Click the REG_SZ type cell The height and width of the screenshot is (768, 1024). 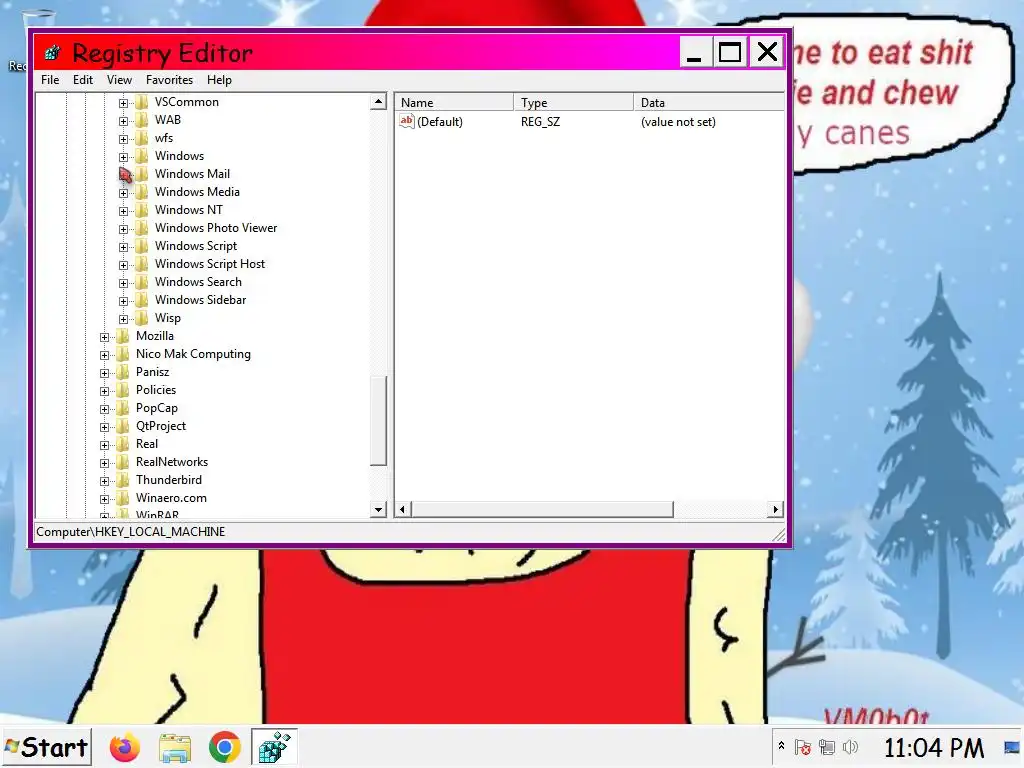pyautogui.click(x=540, y=121)
